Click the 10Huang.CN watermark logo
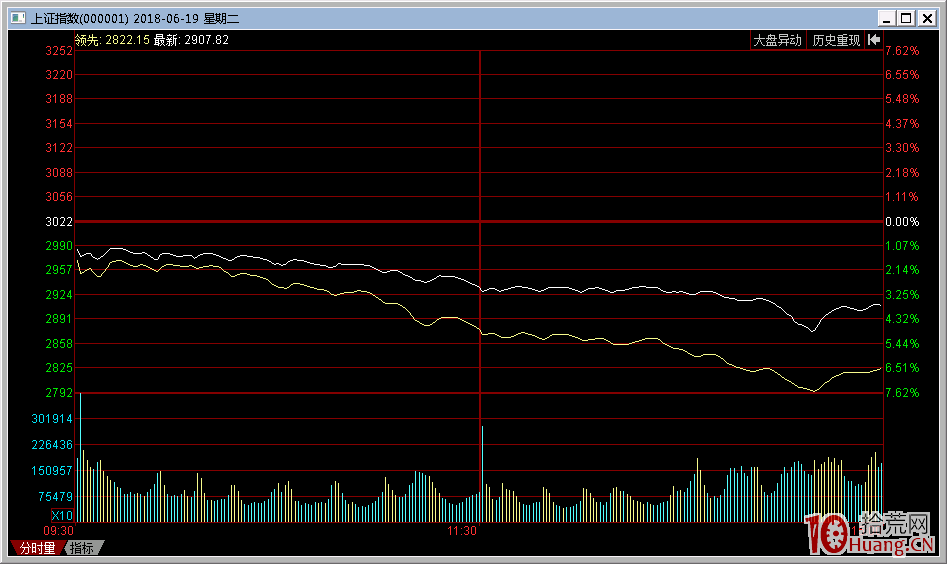The image size is (947, 564). (868, 535)
